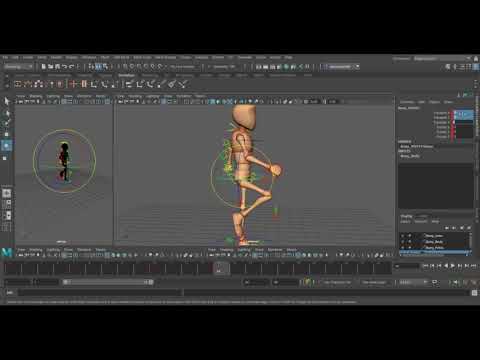
Task: Toggle the Channel Box sidebar icon highlighted blue
Action: tap(477, 67)
